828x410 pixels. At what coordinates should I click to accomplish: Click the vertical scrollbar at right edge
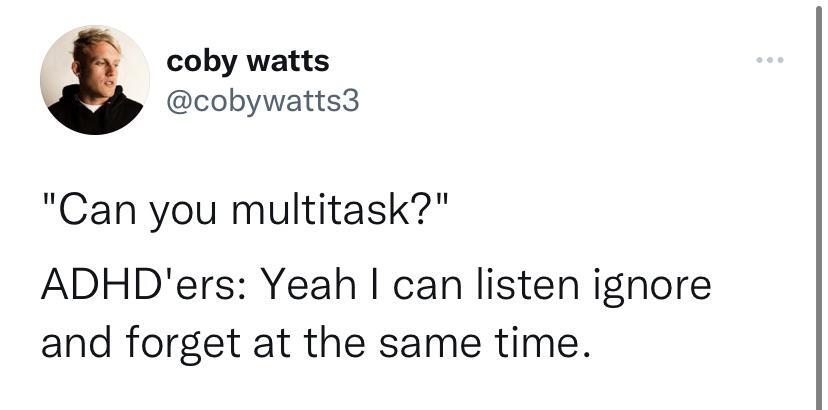pos(819,205)
